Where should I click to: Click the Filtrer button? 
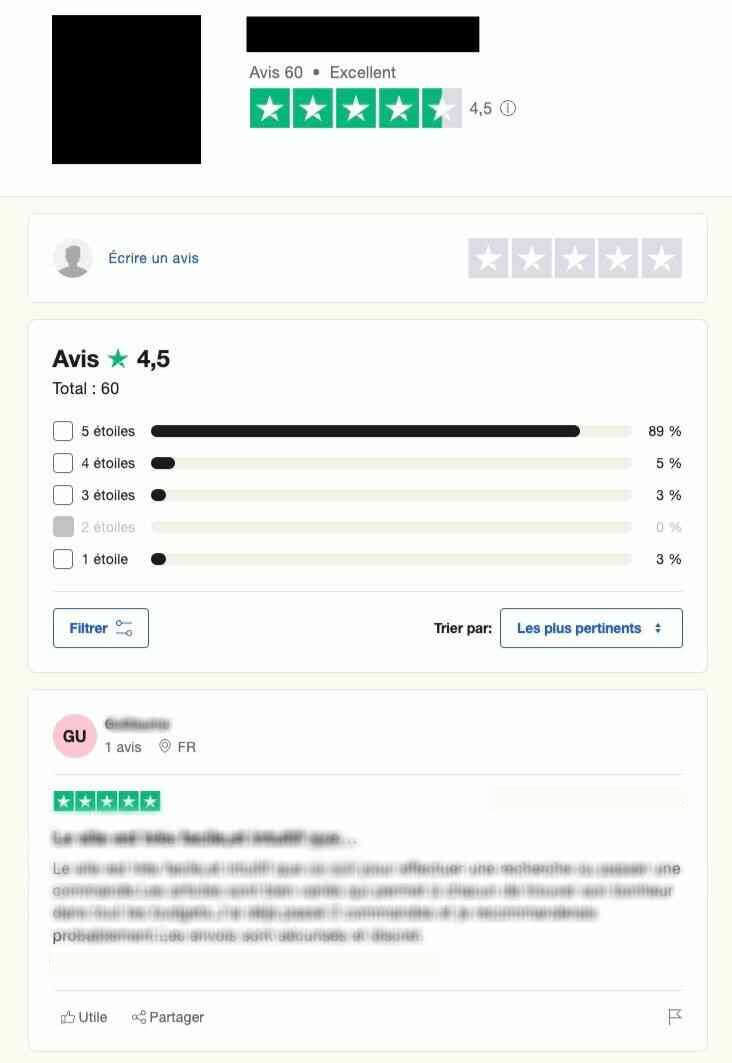point(101,628)
